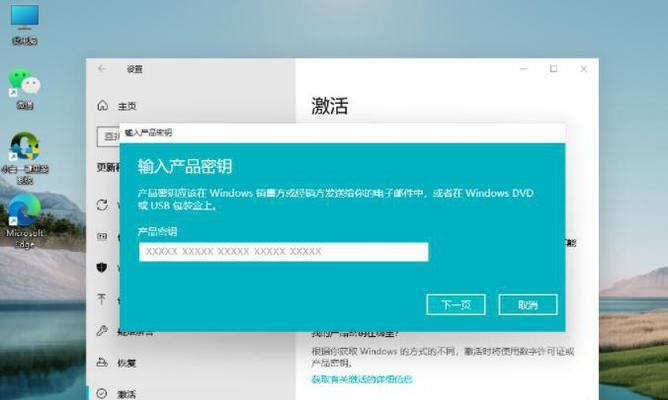Open the This PC desktop icon

(x=25, y=24)
